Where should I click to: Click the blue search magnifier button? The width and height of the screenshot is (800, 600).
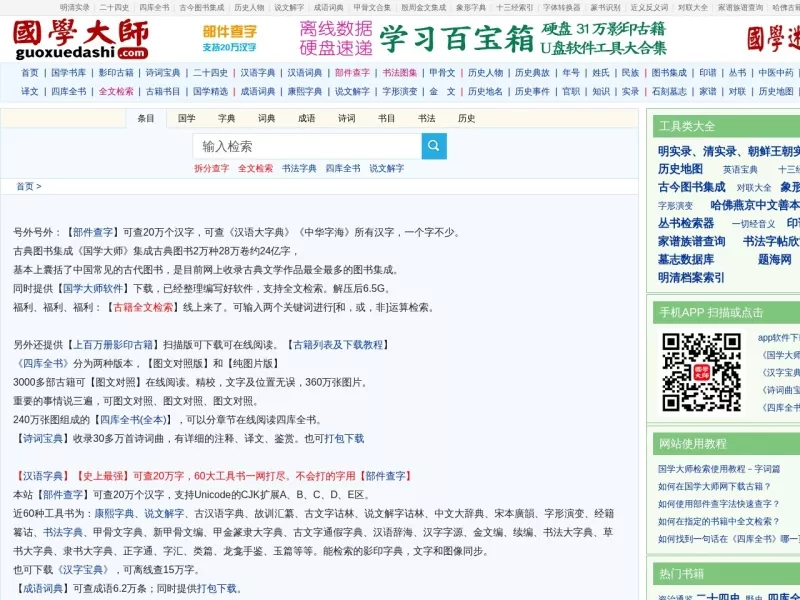pyautogui.click(x=434, y=146)
